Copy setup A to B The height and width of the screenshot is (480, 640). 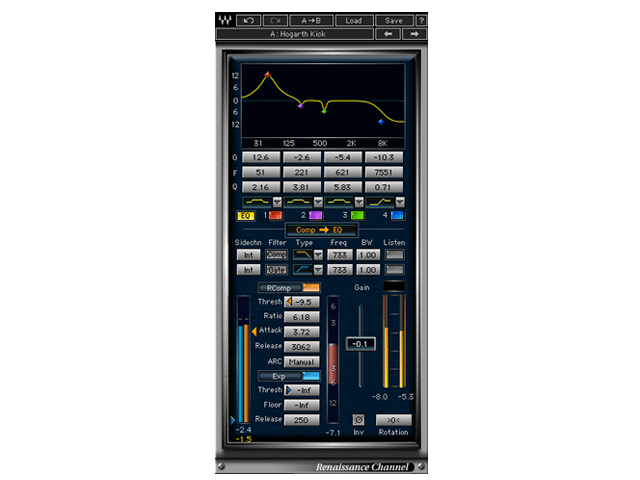(311, 20)
